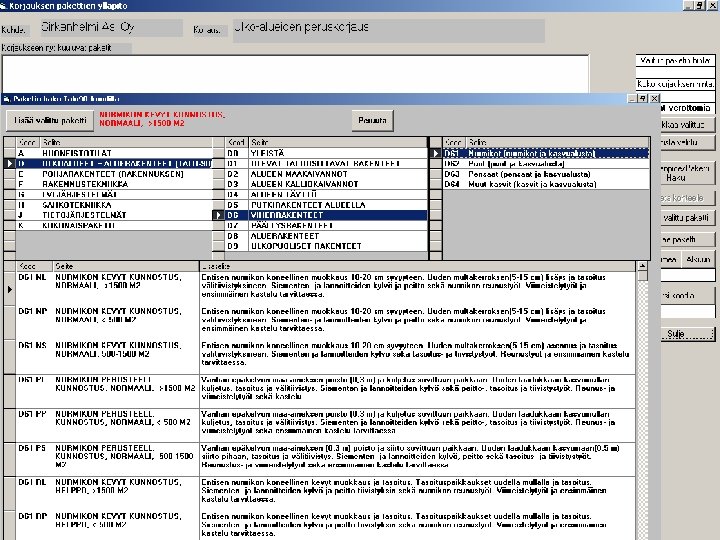720x540 pixels.
Task: Click the Kohde field Sirkanhelmi As Oy
Action: pyautogui.click(x=111, y=28)
